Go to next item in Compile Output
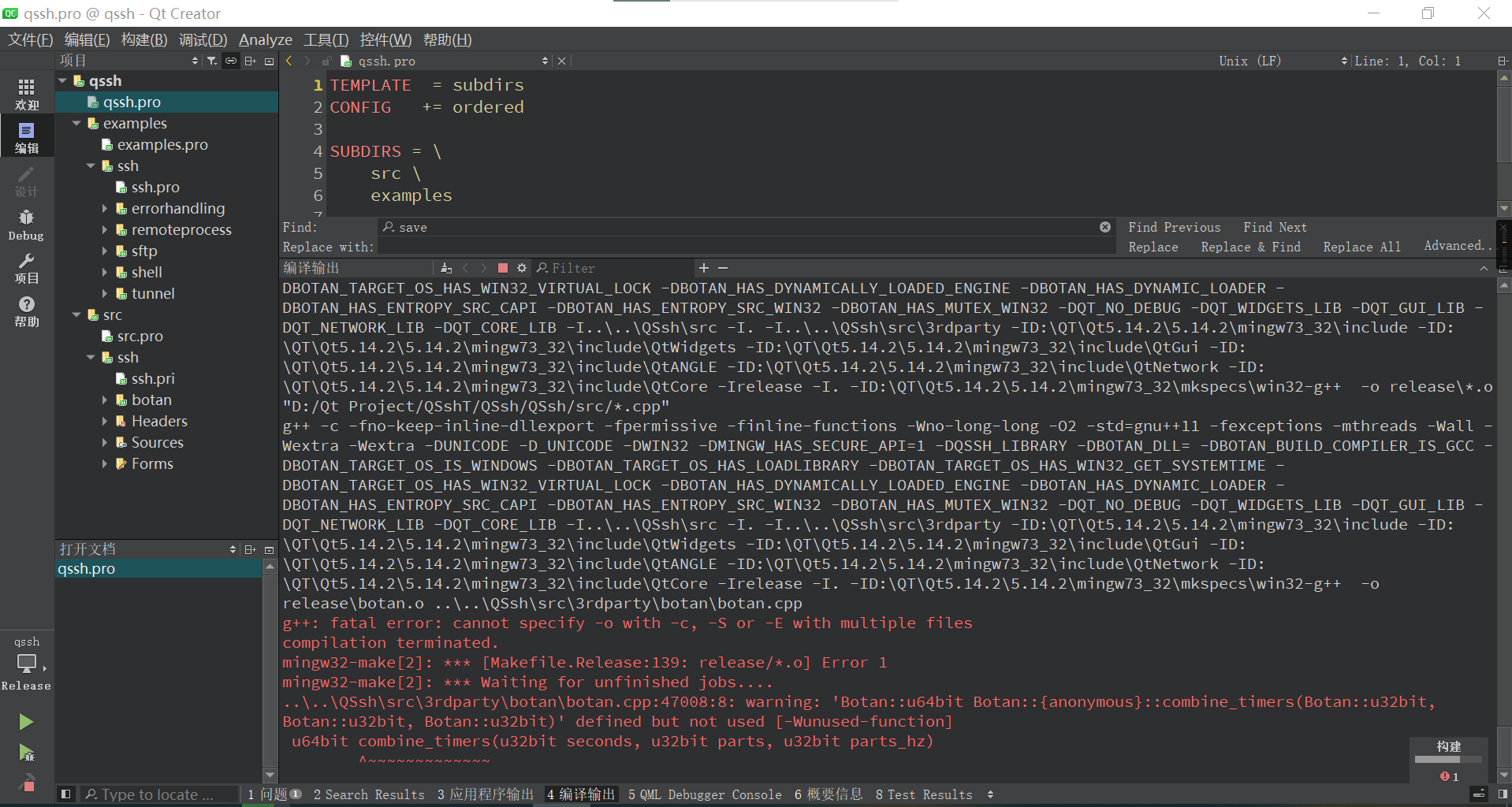Viewport: 1512px width, 807px height. pos(484,268)
